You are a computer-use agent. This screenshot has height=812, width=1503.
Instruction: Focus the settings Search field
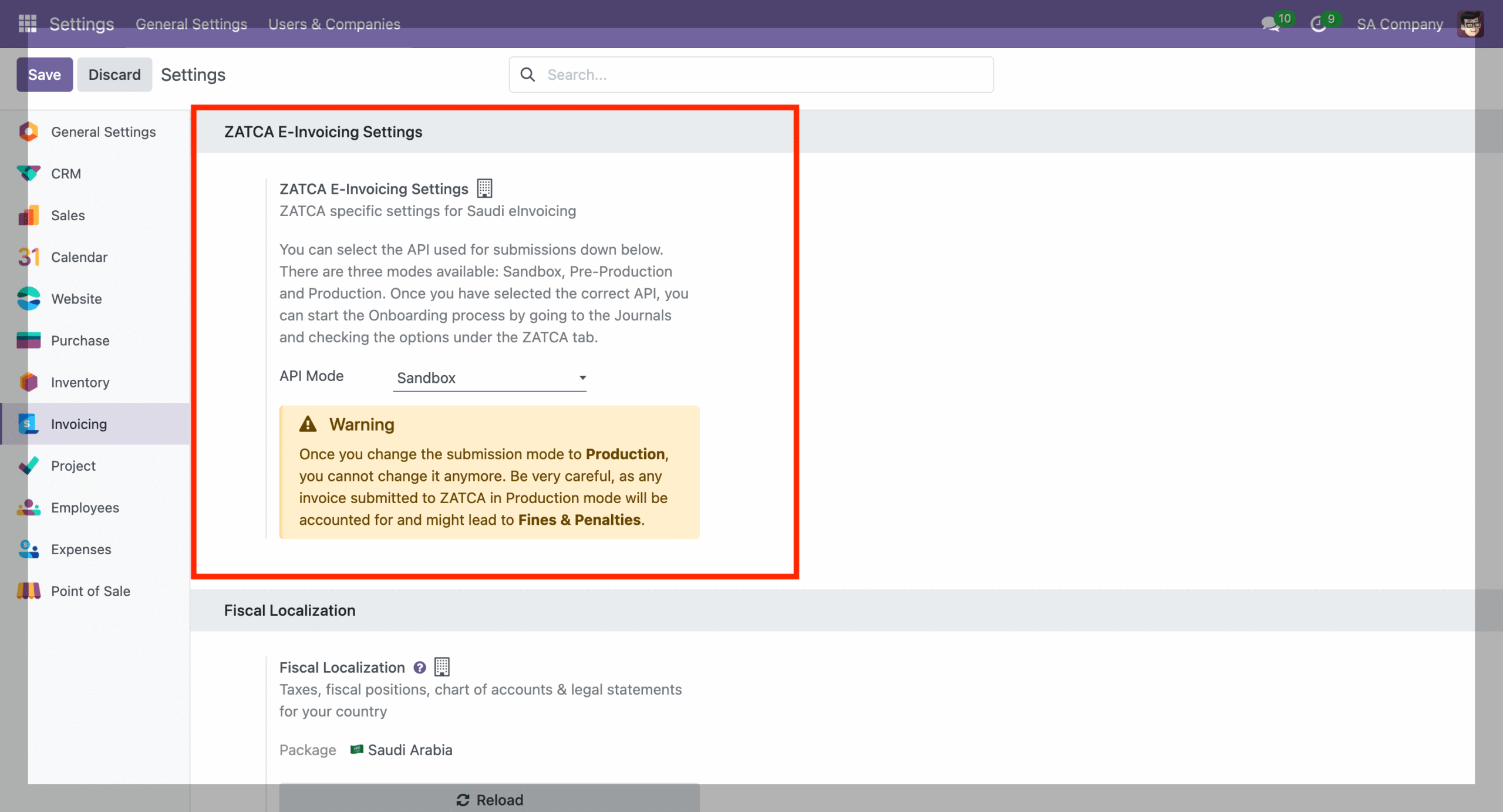763,75
